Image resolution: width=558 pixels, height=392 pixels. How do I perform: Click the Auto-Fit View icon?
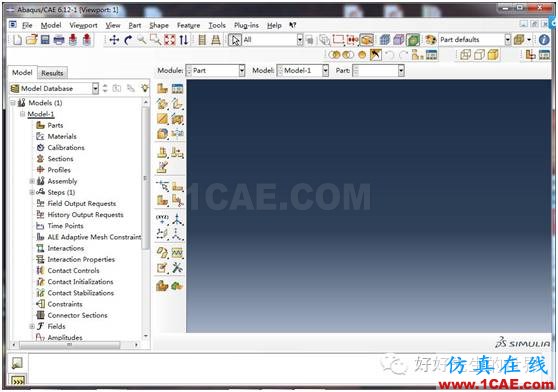coord(170,40)
